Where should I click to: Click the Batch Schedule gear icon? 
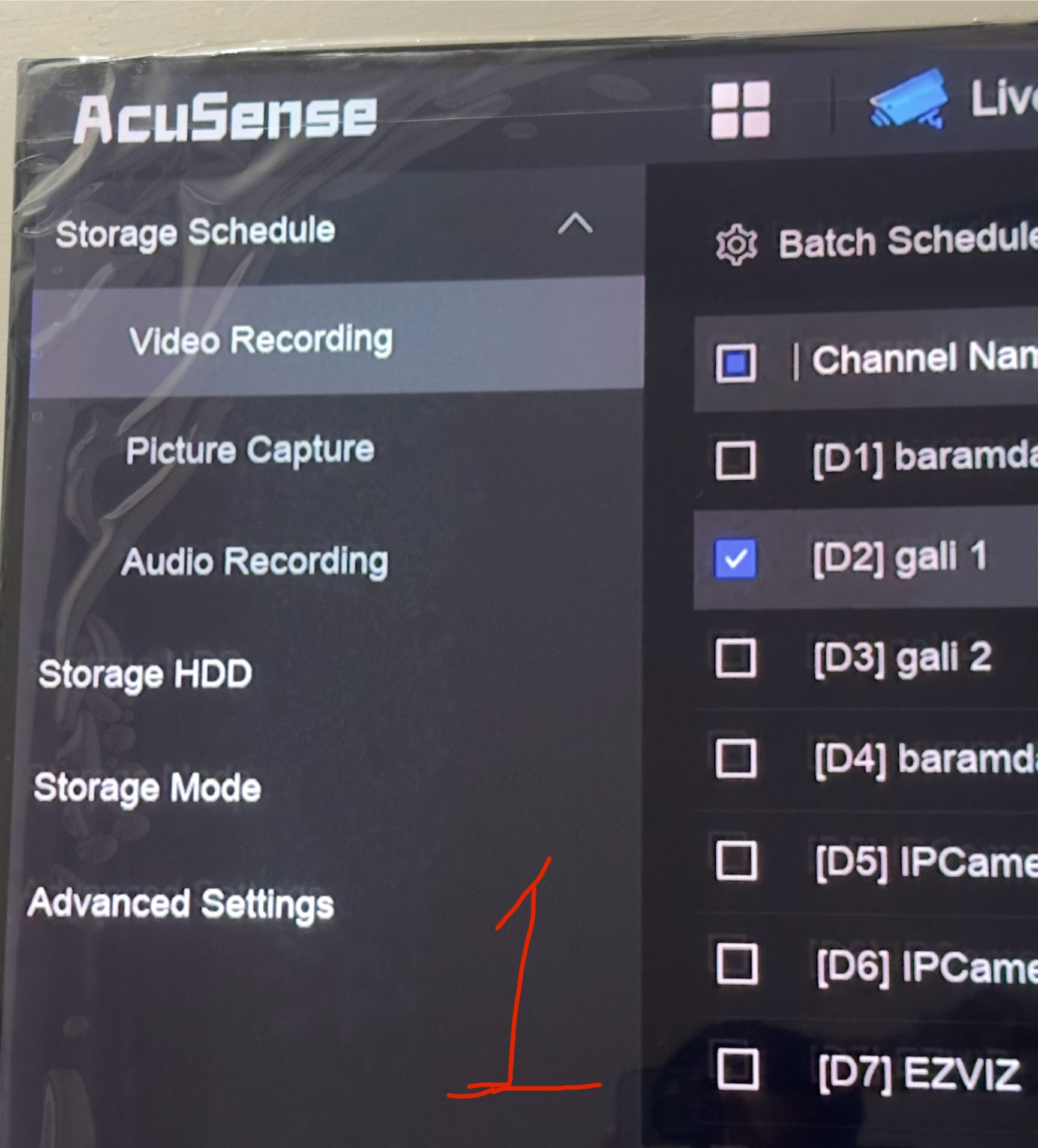(x=736, y=245)
